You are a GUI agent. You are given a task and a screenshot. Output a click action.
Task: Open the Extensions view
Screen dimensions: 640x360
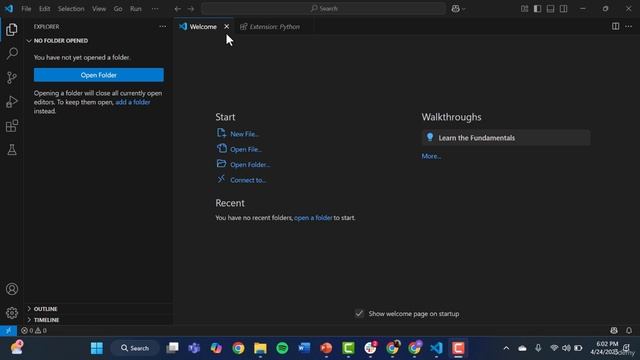pyautogui.click(x=12, y=126)
